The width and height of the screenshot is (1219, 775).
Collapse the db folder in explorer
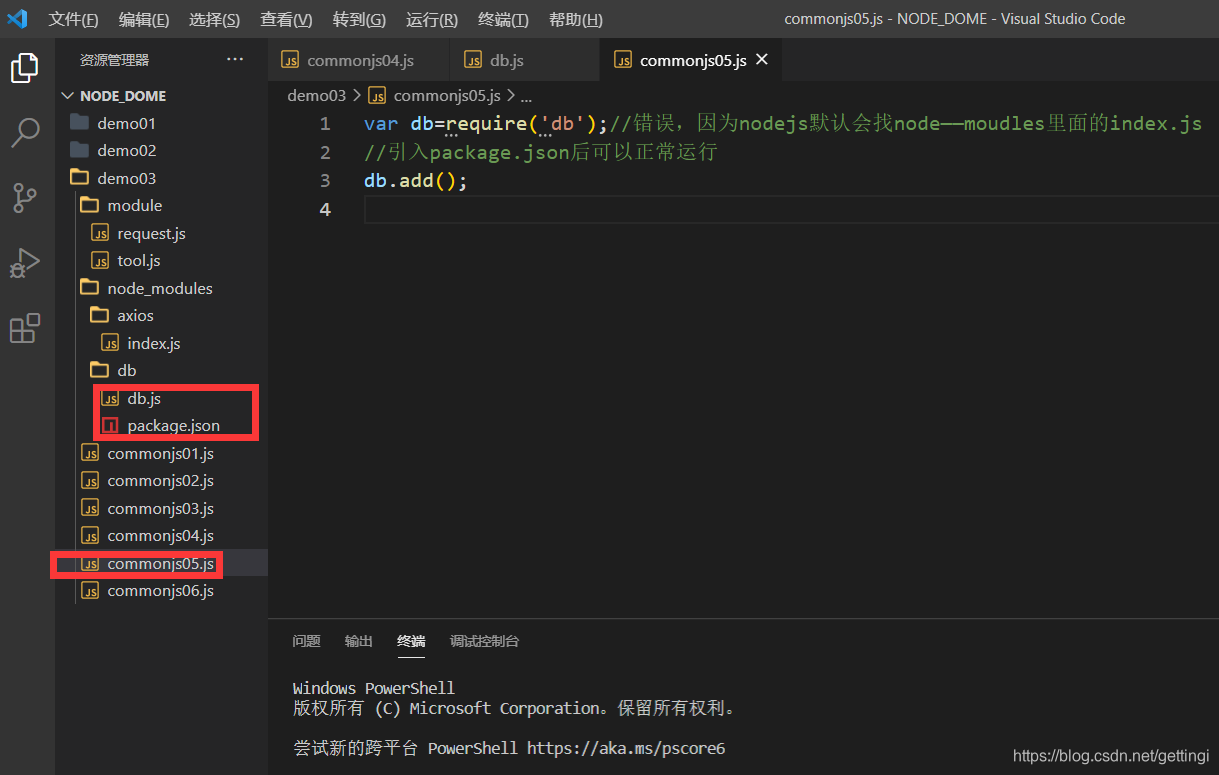point(161,371)
